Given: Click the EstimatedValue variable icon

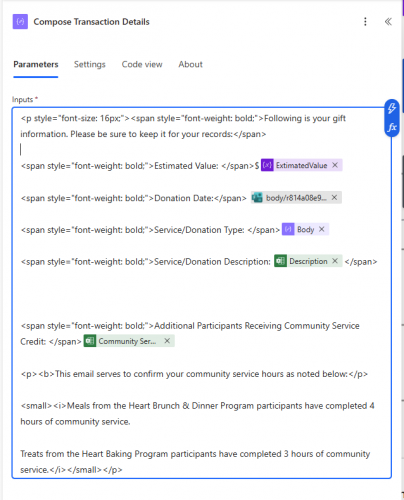Looking at the screenshot, I should (x=267, y=165).
